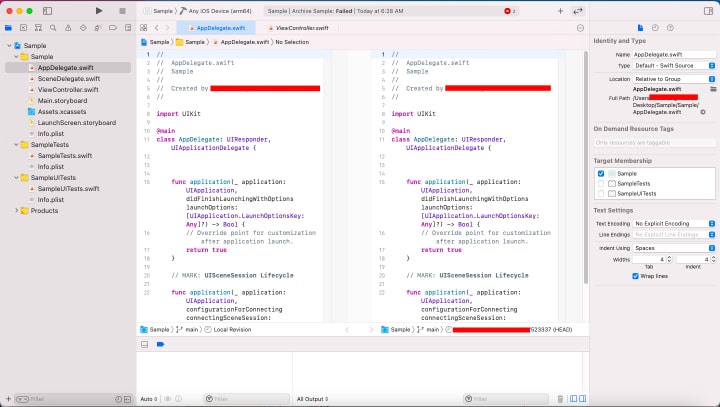Expand the Products group
Viewport: 720px width, 407px height.
pyautogui.click(x=17, y=211)
